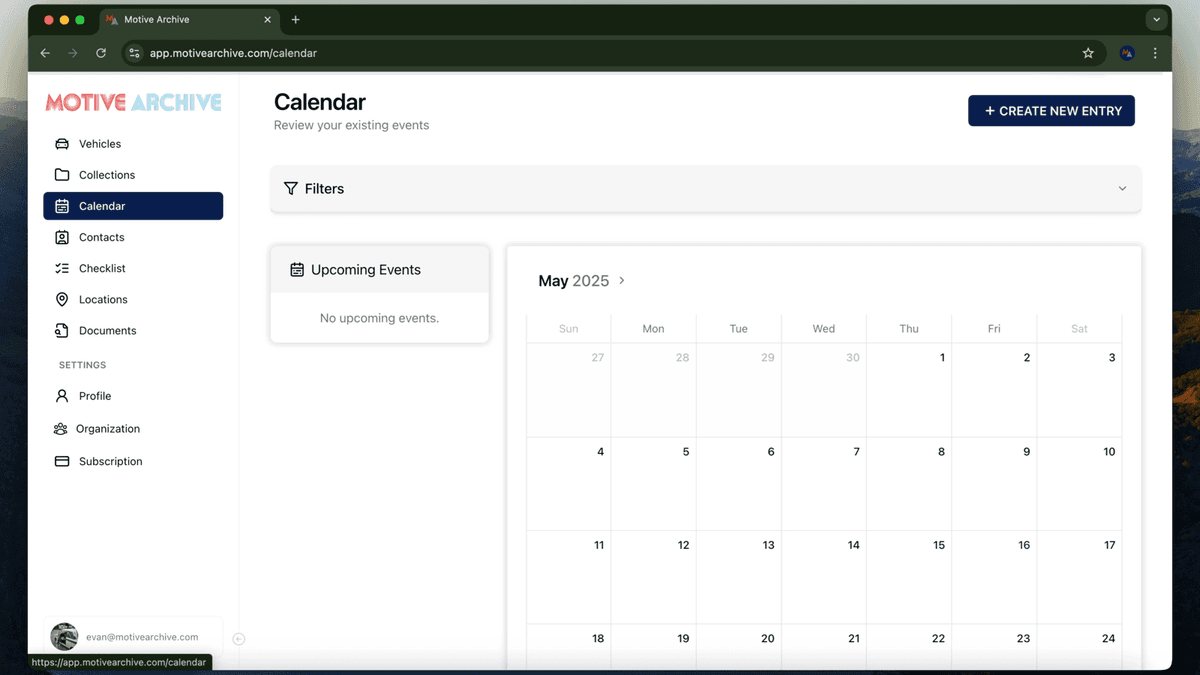Click the Subscription credit card icon
Viewport: 1200px width, 675px height.
click(x=62, y=461)
